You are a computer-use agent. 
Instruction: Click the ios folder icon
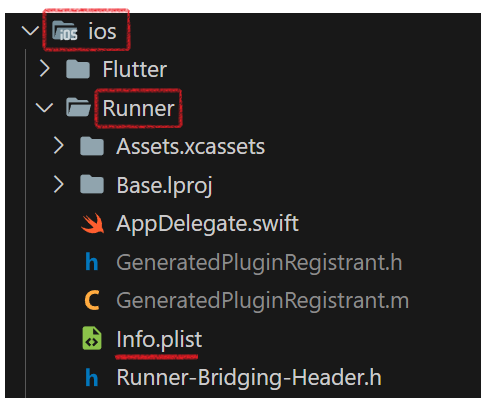(65, 31)
